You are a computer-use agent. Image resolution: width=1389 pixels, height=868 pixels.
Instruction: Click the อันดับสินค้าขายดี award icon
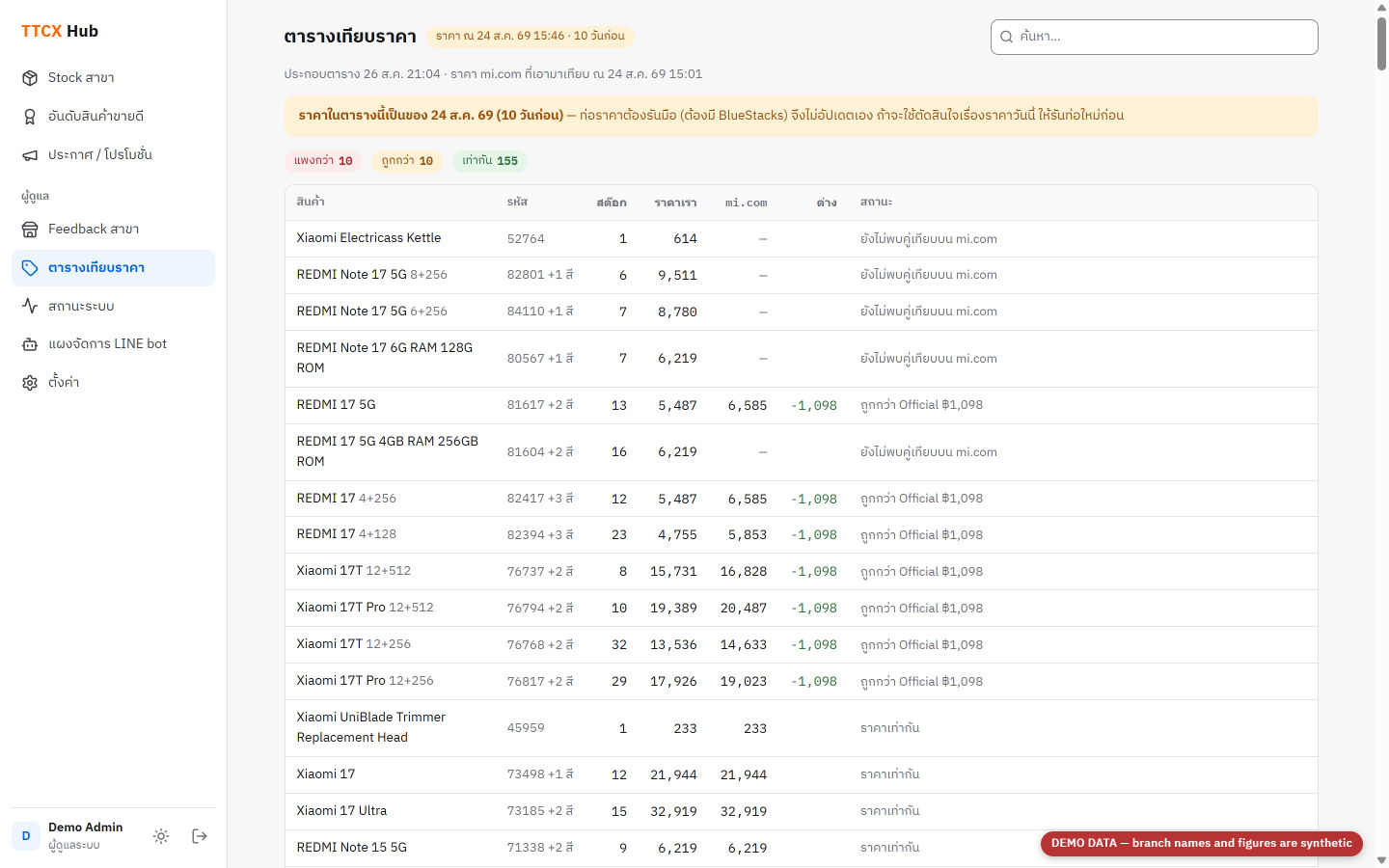click(30, 117)
